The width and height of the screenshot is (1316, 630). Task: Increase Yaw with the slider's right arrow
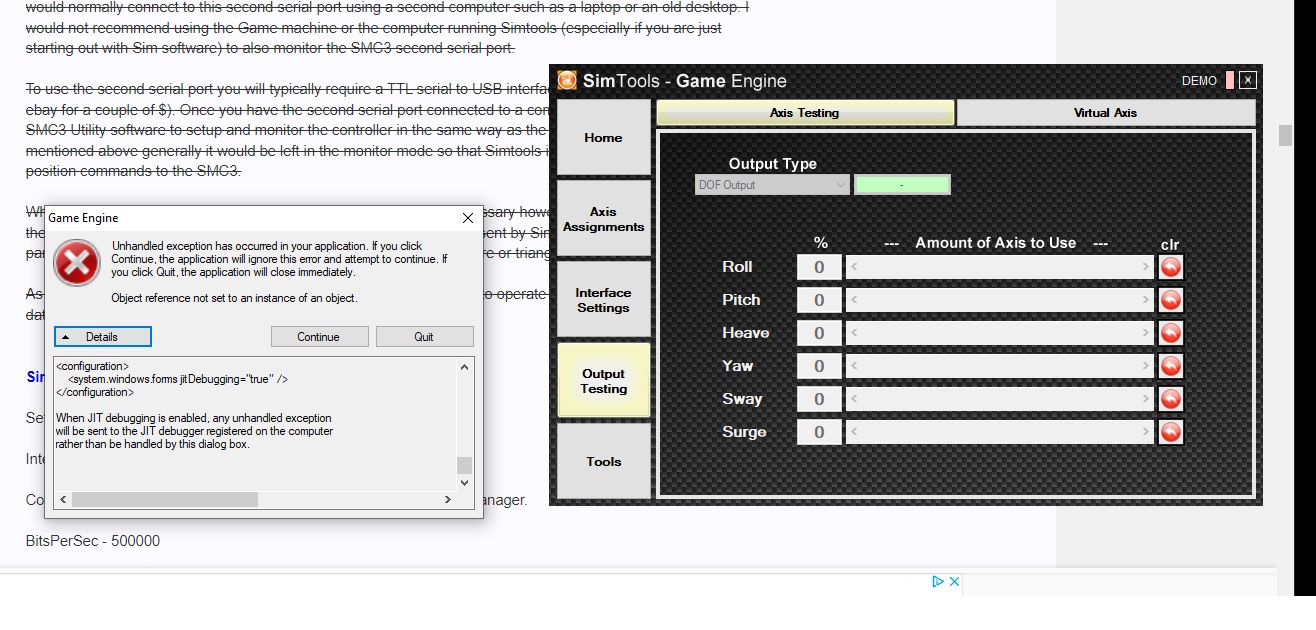1146,366
